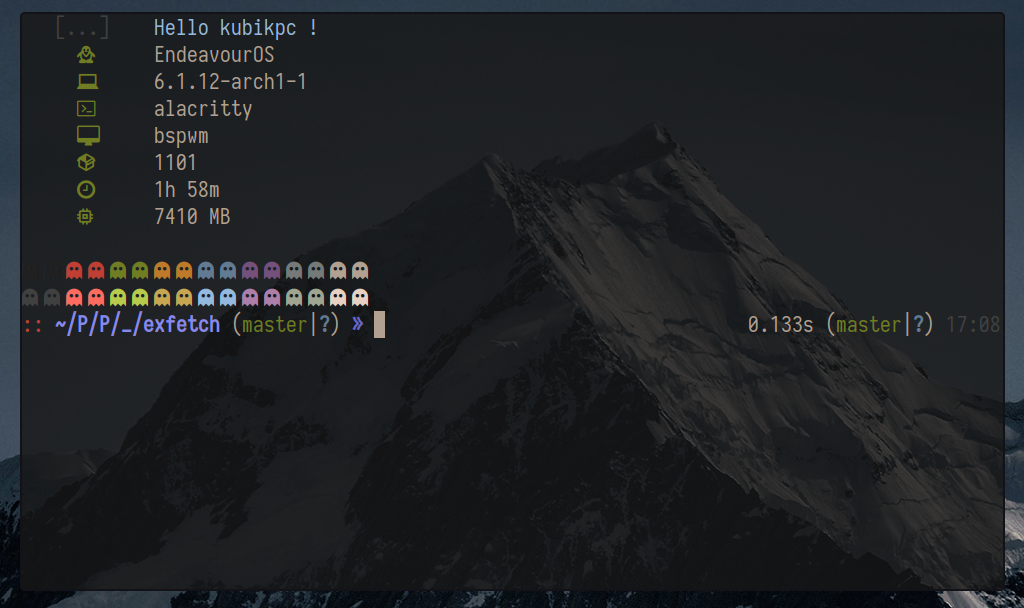This screenshot has height=608, width=1024.
Task: Click the » prompt arrow symbol
Action: coord(360,324)
